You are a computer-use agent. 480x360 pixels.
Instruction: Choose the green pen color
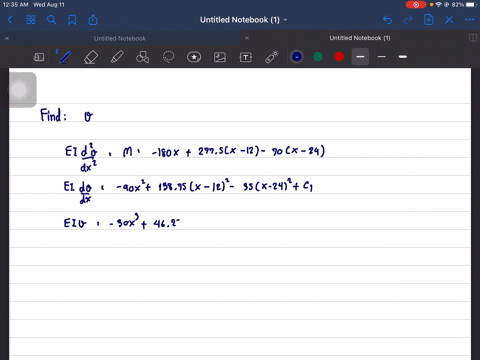coord(318,57)
